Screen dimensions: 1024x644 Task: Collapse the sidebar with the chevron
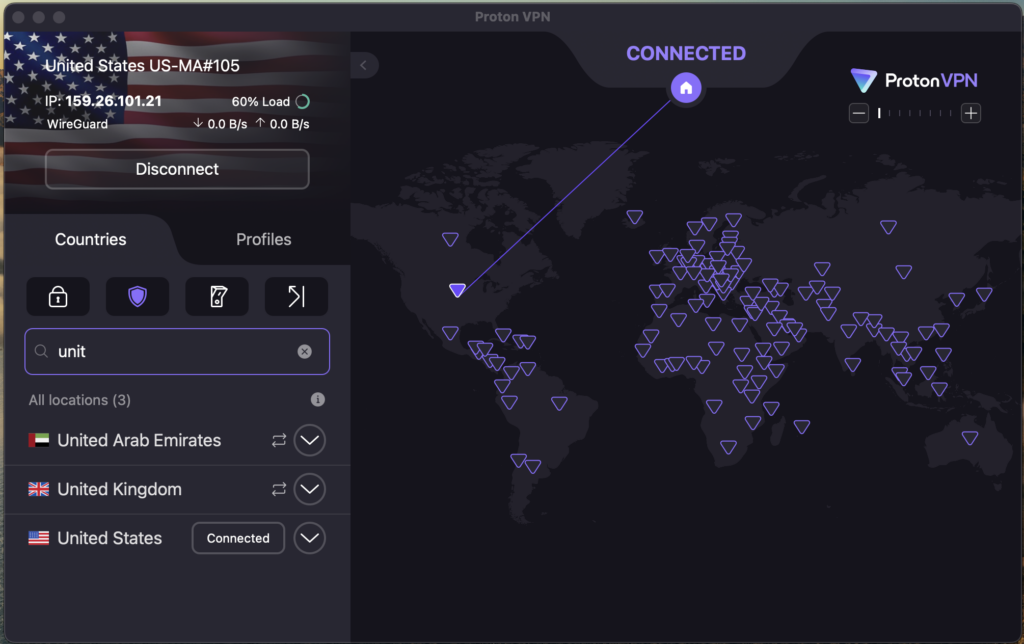[364, 65]
